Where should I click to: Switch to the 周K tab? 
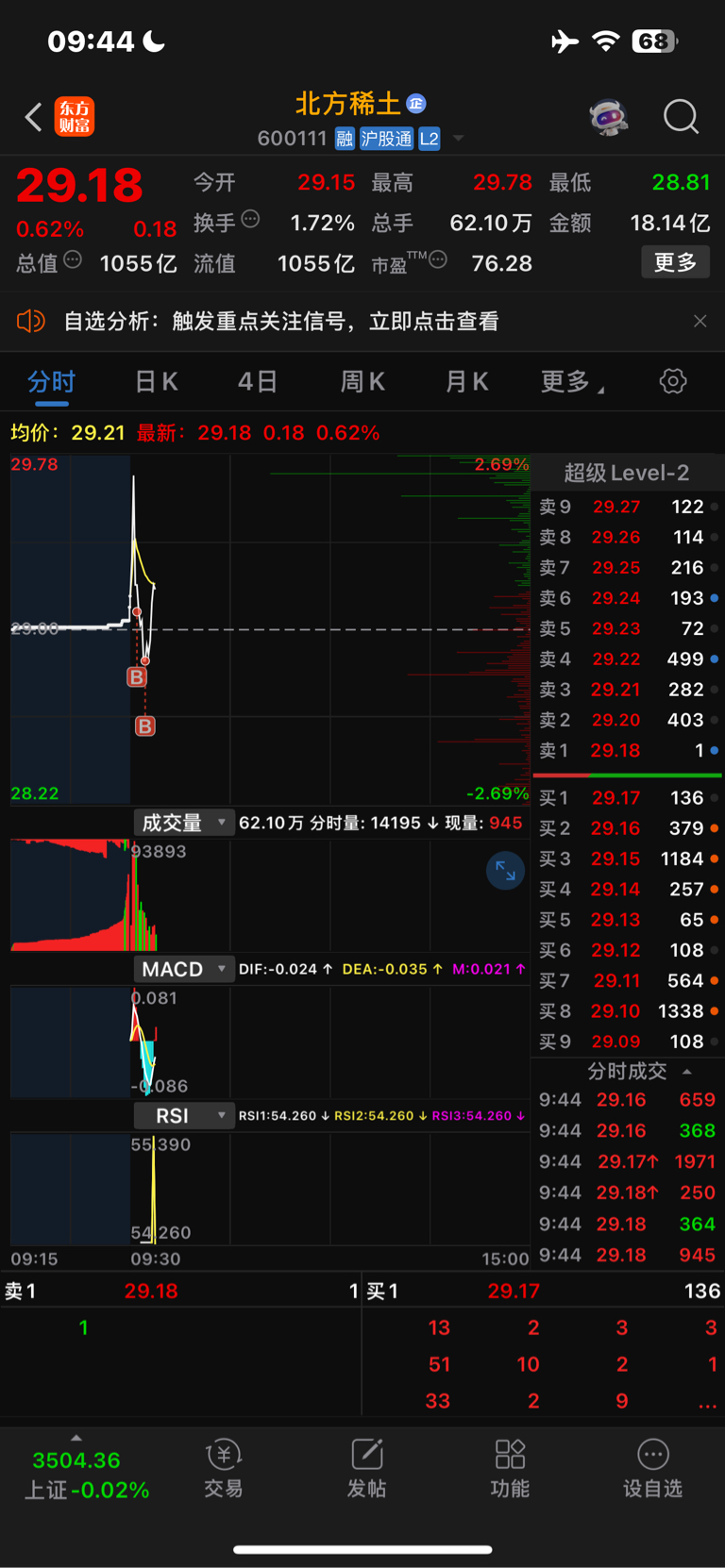(x=362, y=382)
